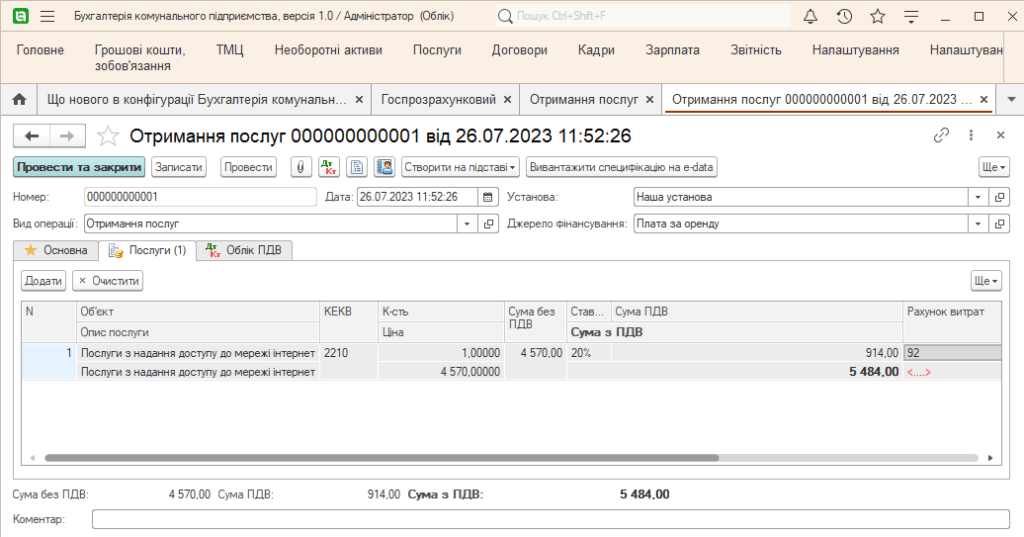Copy document link via chain icon
This screenshot has width=1024, height=537.
click(941, 135)
